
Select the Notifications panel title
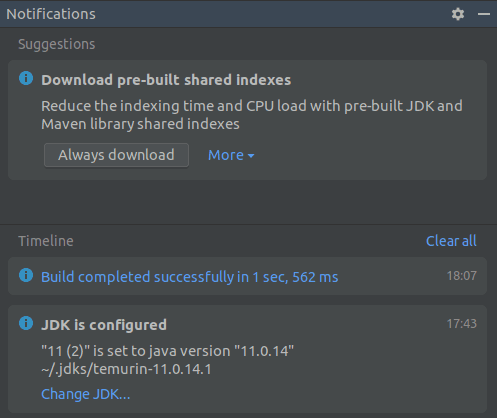51,14
